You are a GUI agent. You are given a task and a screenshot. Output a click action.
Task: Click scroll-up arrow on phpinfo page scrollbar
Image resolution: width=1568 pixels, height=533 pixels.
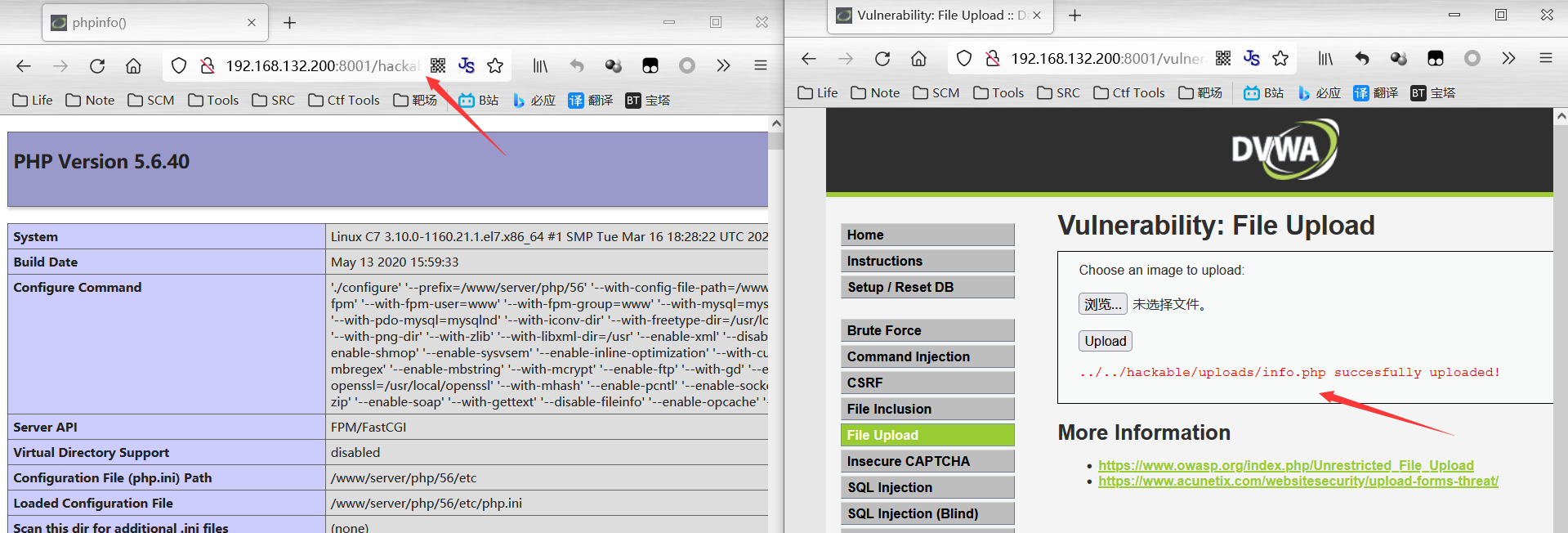776,123
